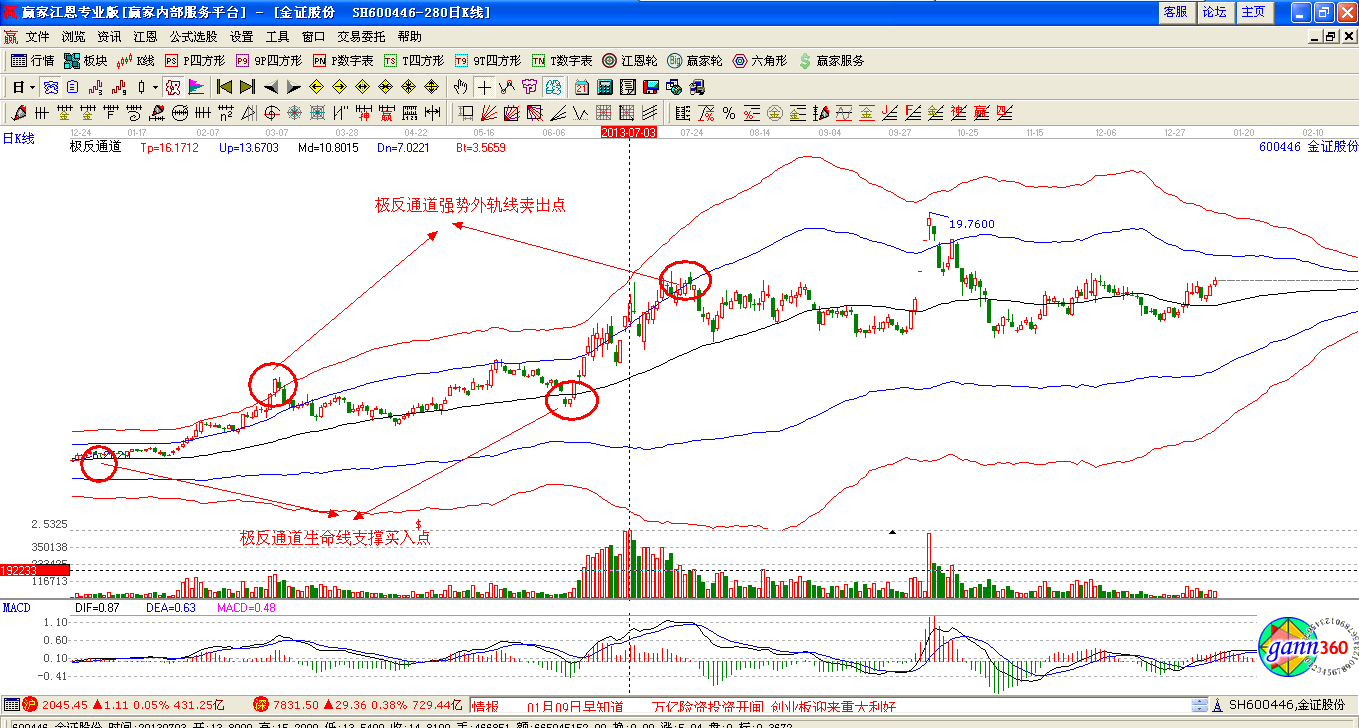Open the 交易委托 menu
Viewport: 1359px width, 728px height.
click(x=361, y=36)
